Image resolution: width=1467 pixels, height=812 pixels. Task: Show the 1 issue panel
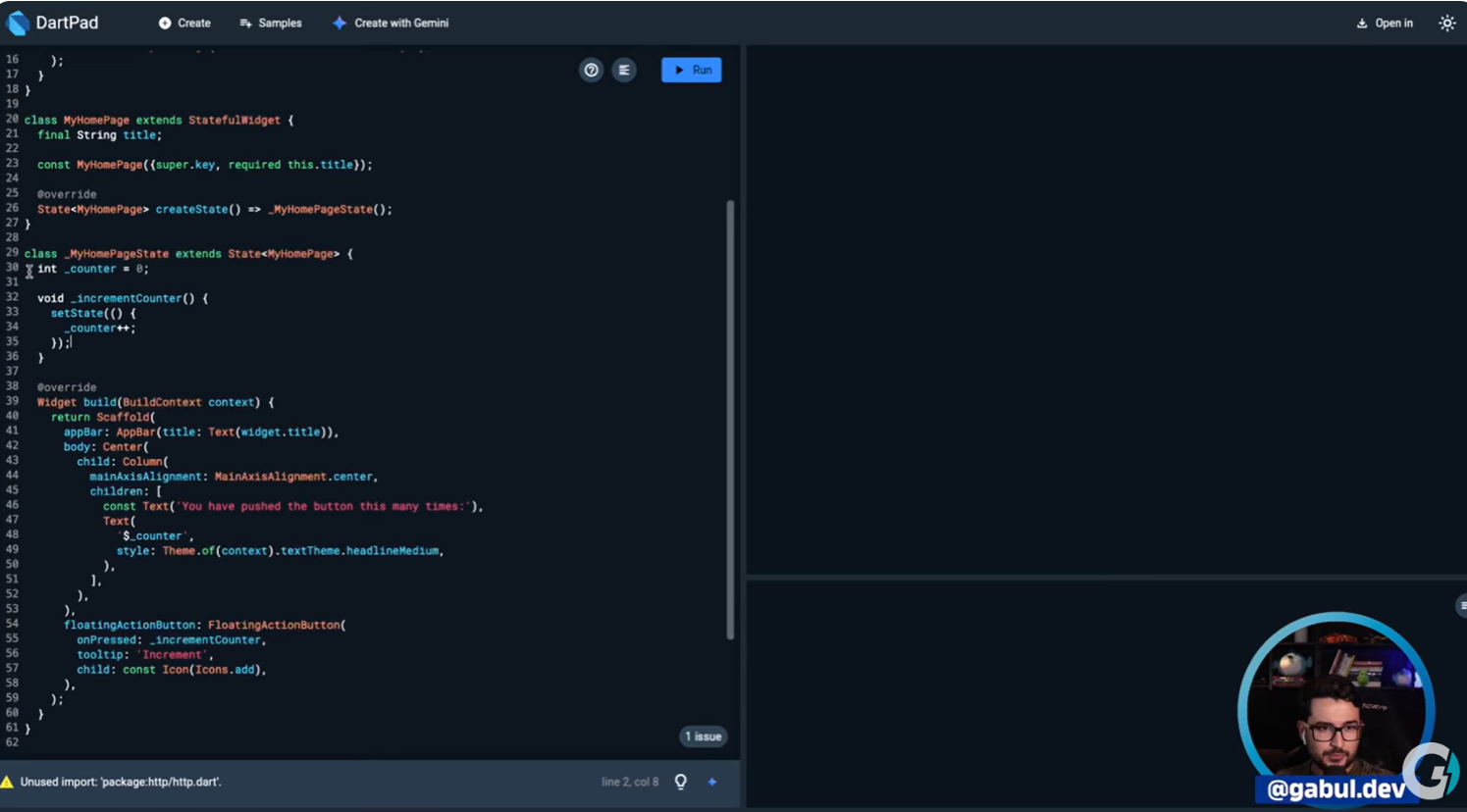pos(703,736)
